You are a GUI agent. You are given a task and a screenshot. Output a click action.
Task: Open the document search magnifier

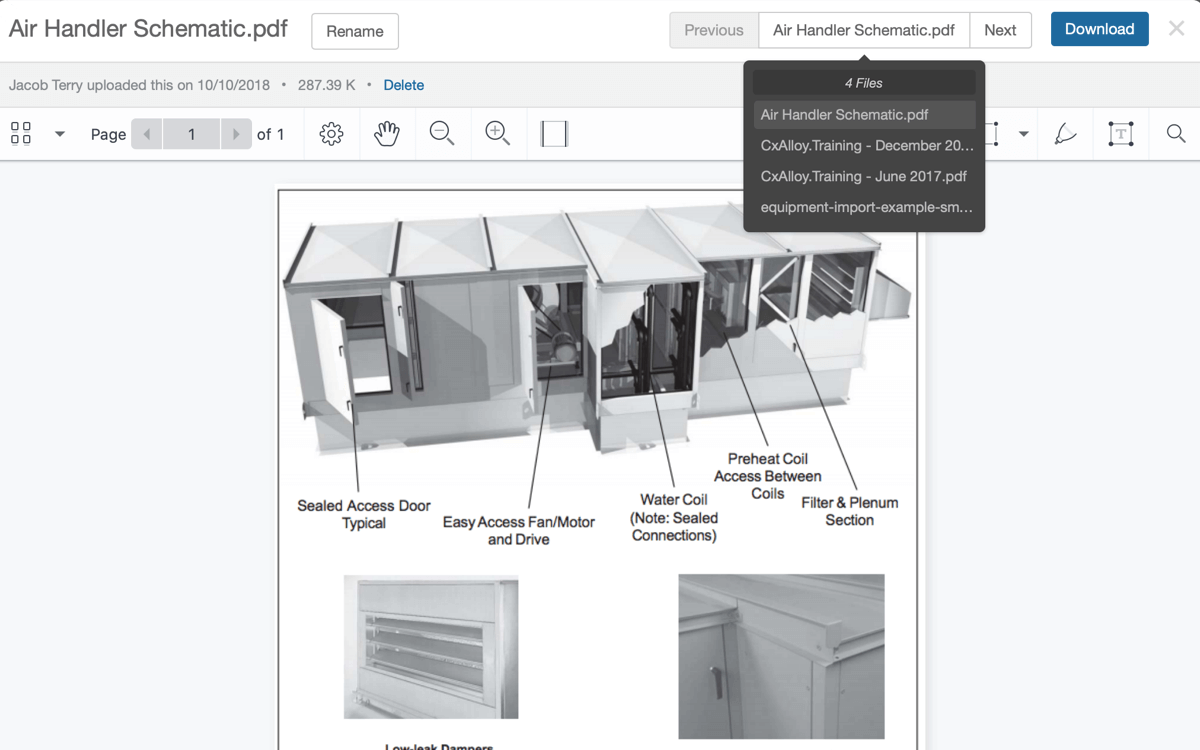pyautogui.click(x=1176, y=134)
